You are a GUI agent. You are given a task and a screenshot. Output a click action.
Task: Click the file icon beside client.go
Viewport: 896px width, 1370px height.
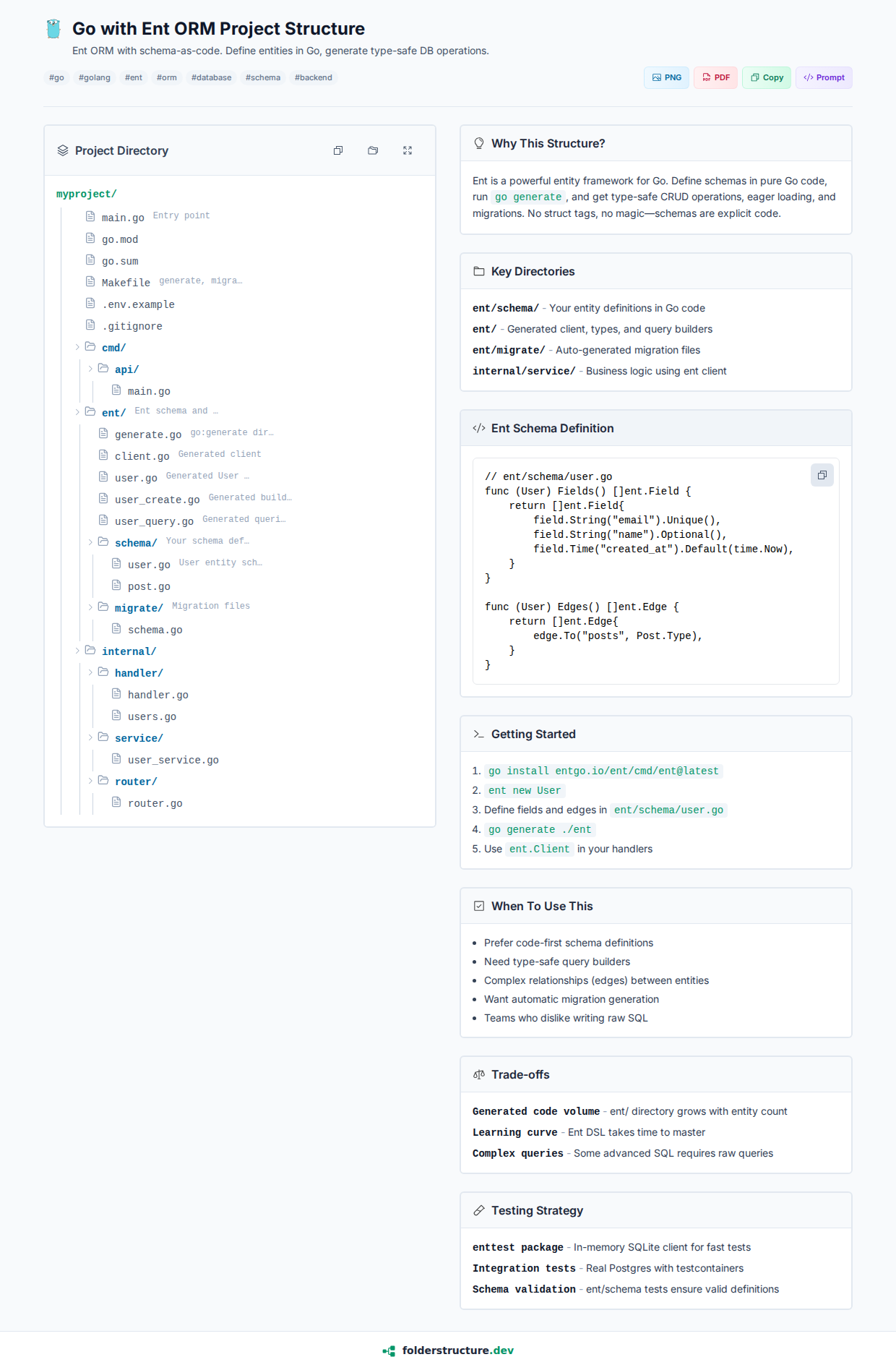[103, 455]
